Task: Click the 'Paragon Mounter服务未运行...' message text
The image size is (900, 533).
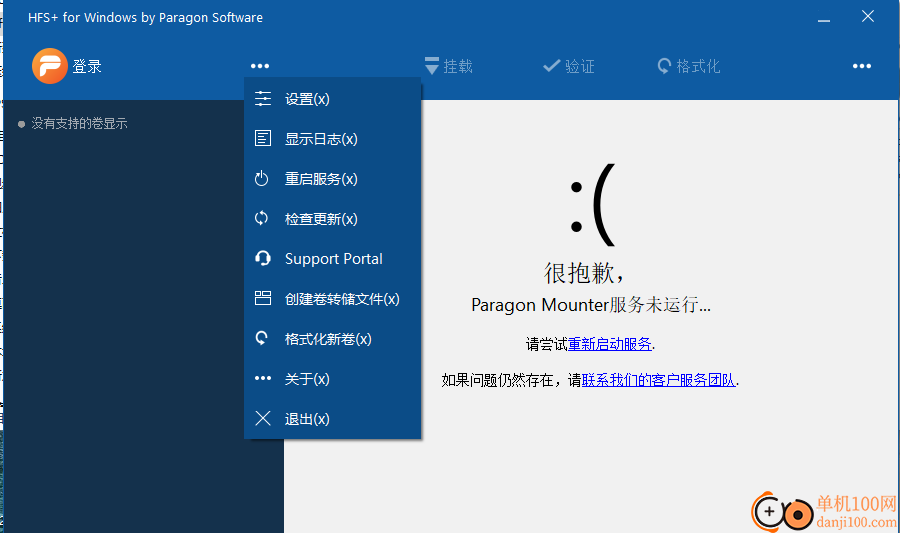Action: (x=591, y=305)
